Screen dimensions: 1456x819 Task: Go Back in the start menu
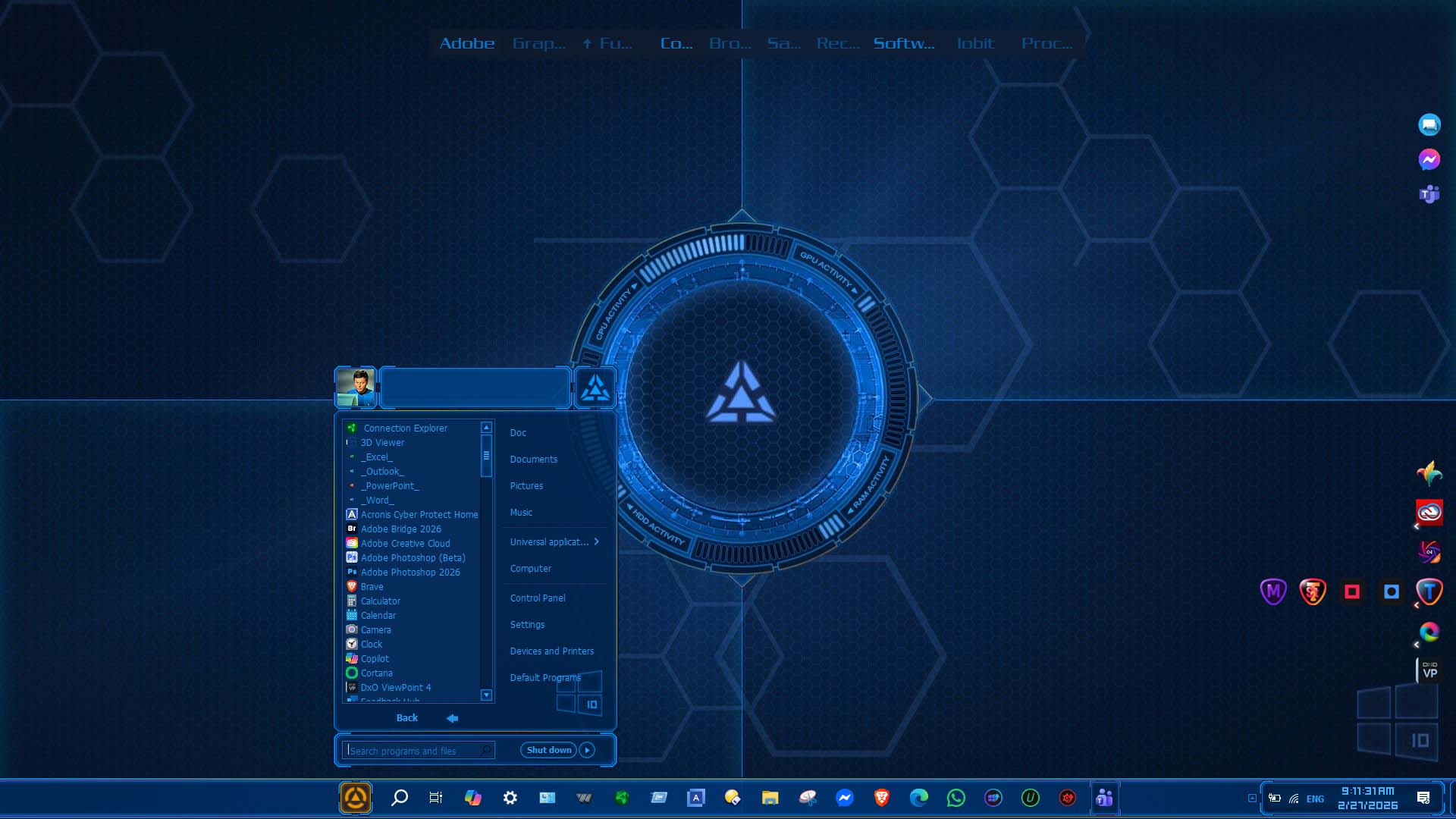(x=407, y=717)
